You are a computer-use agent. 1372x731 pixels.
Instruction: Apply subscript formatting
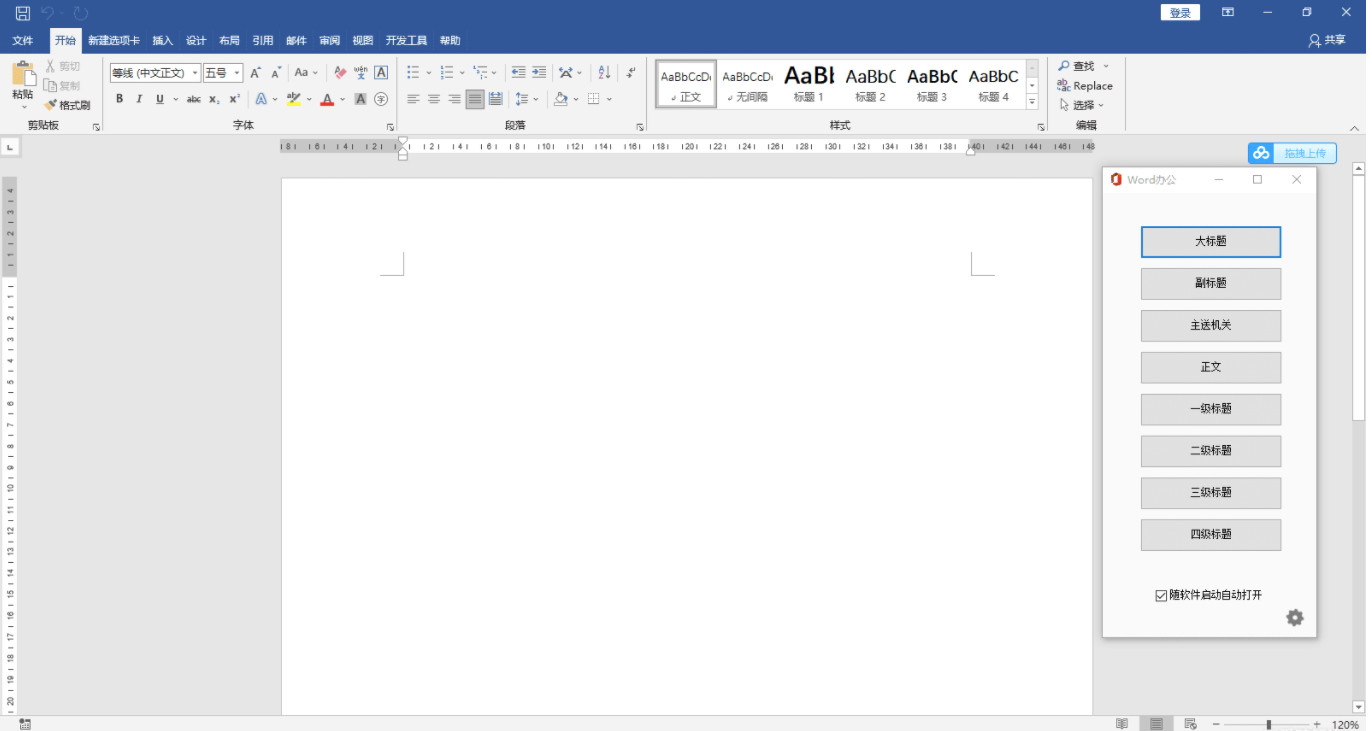pos(214,99)
